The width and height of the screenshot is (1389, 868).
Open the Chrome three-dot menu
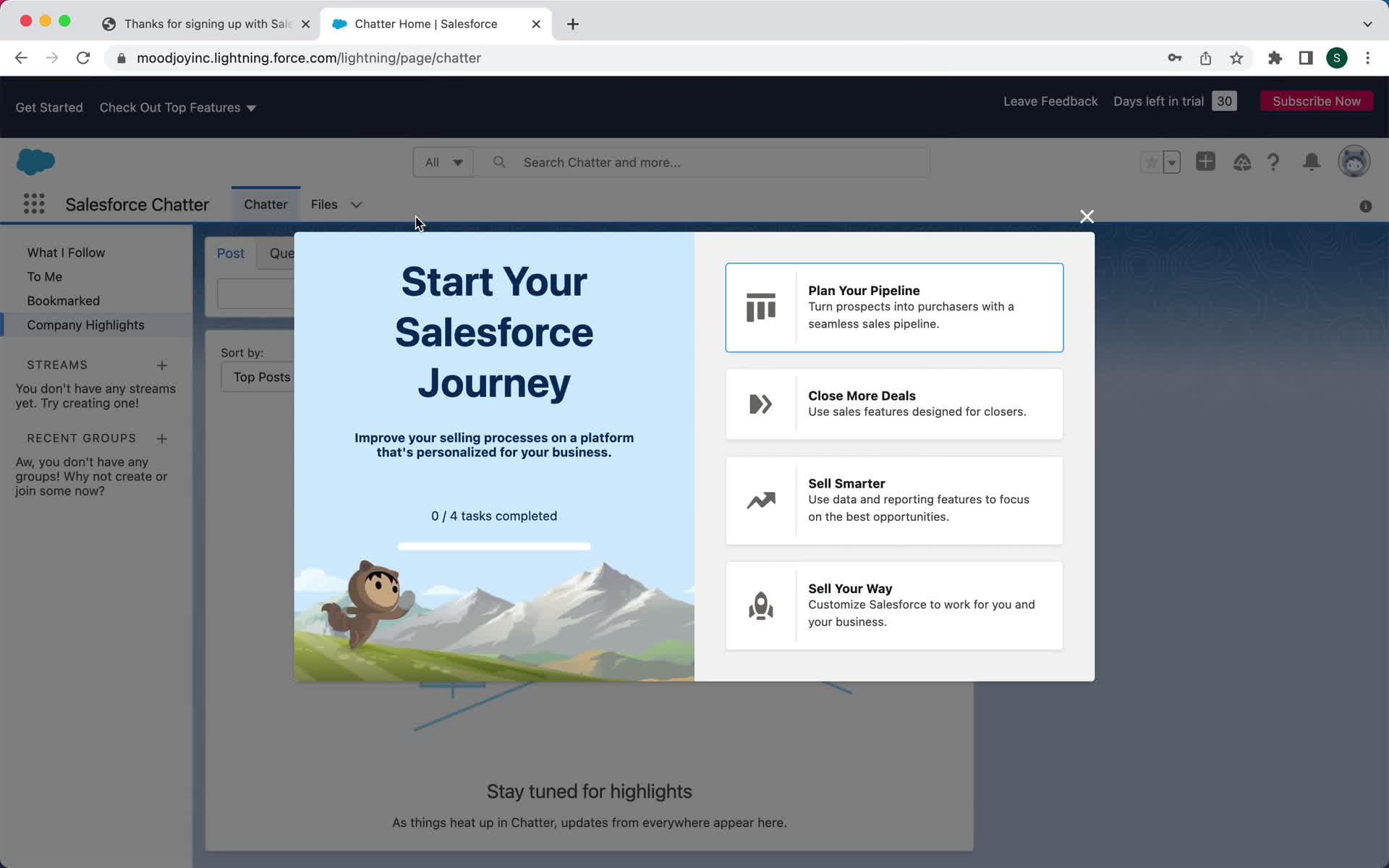1367,58
